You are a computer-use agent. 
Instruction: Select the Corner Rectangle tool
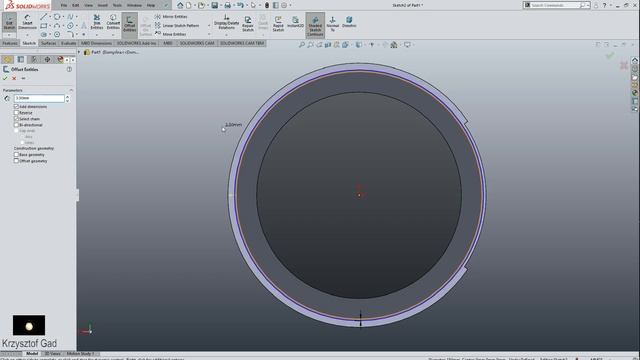(x=43, y=26)
